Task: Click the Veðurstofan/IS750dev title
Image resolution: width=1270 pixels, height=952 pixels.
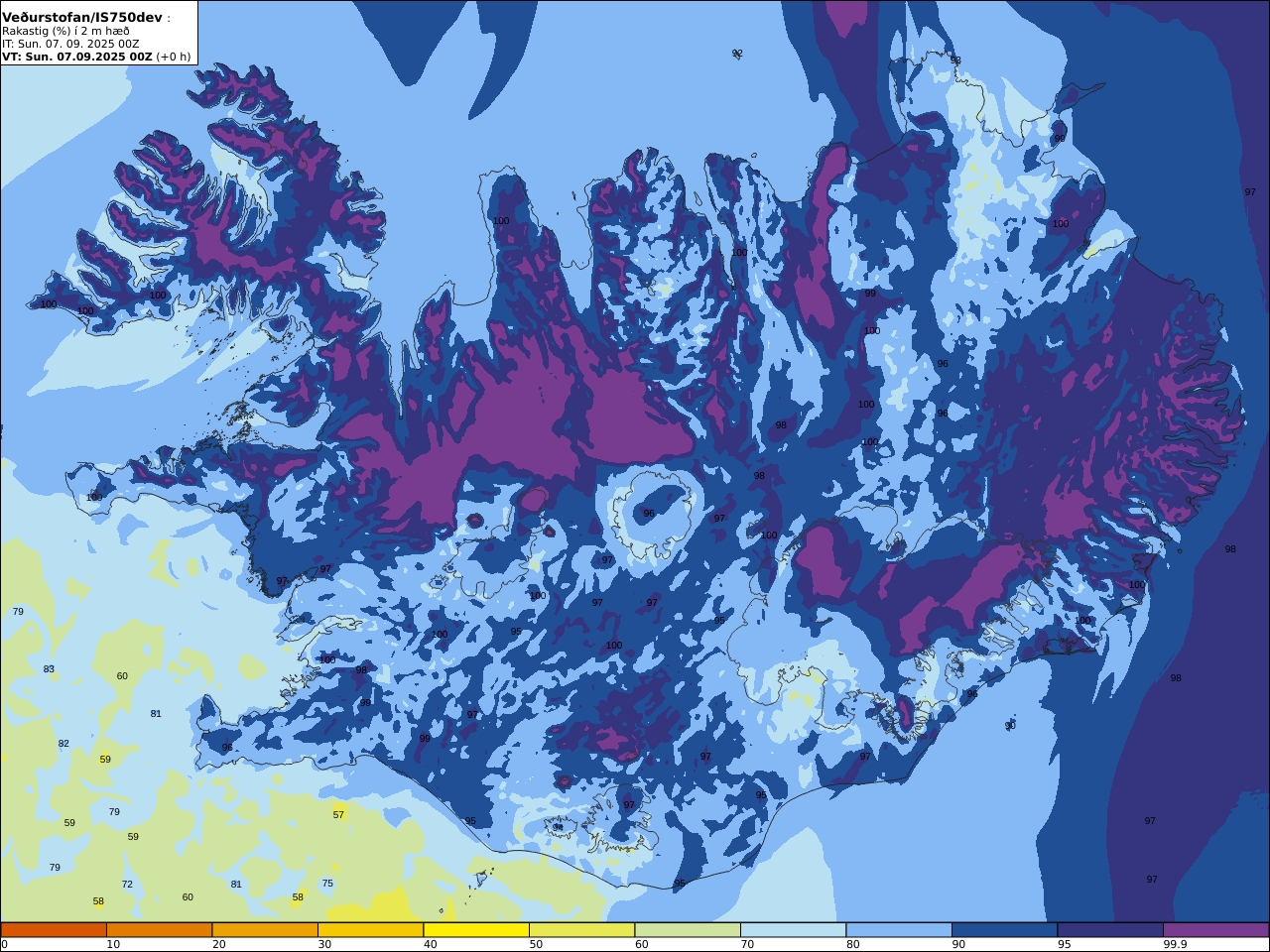Action: pos(81,17)
